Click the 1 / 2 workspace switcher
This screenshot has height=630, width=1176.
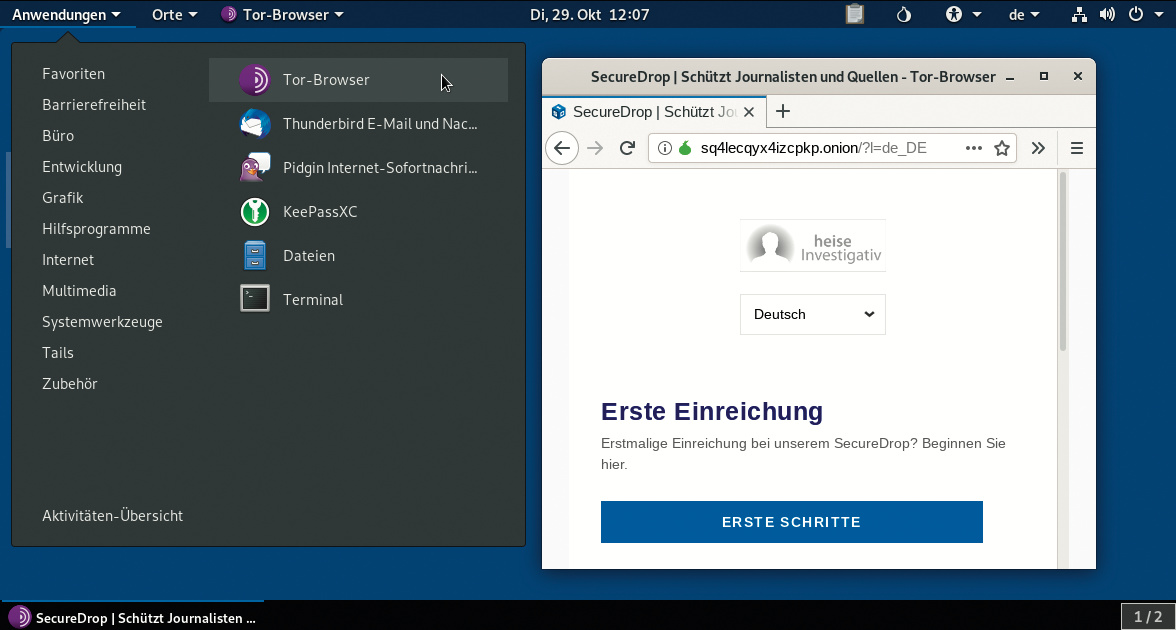(x=1148, y=617)
